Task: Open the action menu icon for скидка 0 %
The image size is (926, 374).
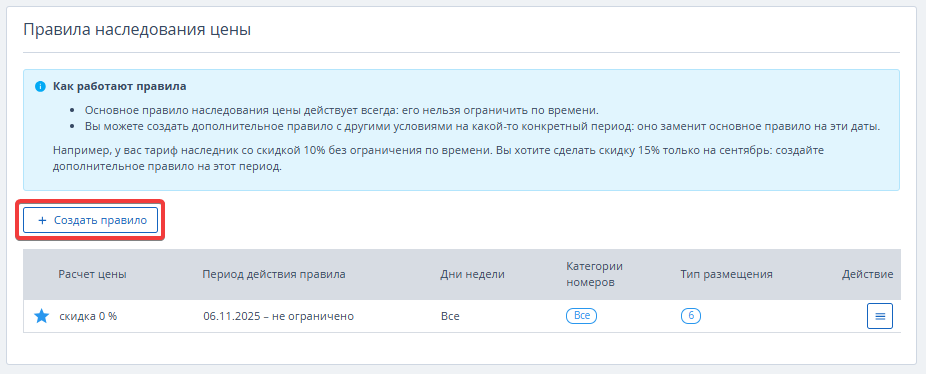Action: (879, 316)
